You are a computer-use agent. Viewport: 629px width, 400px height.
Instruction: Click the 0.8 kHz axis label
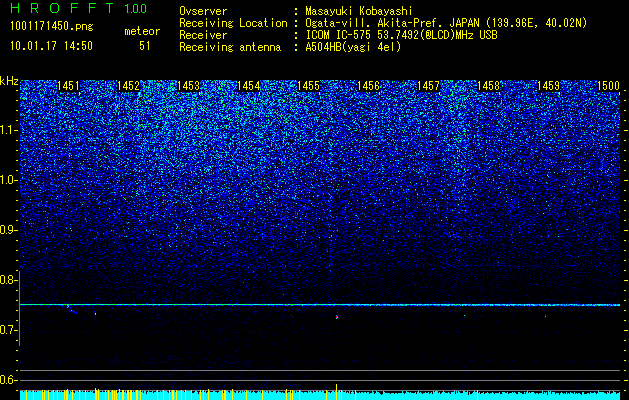point(9,280)
